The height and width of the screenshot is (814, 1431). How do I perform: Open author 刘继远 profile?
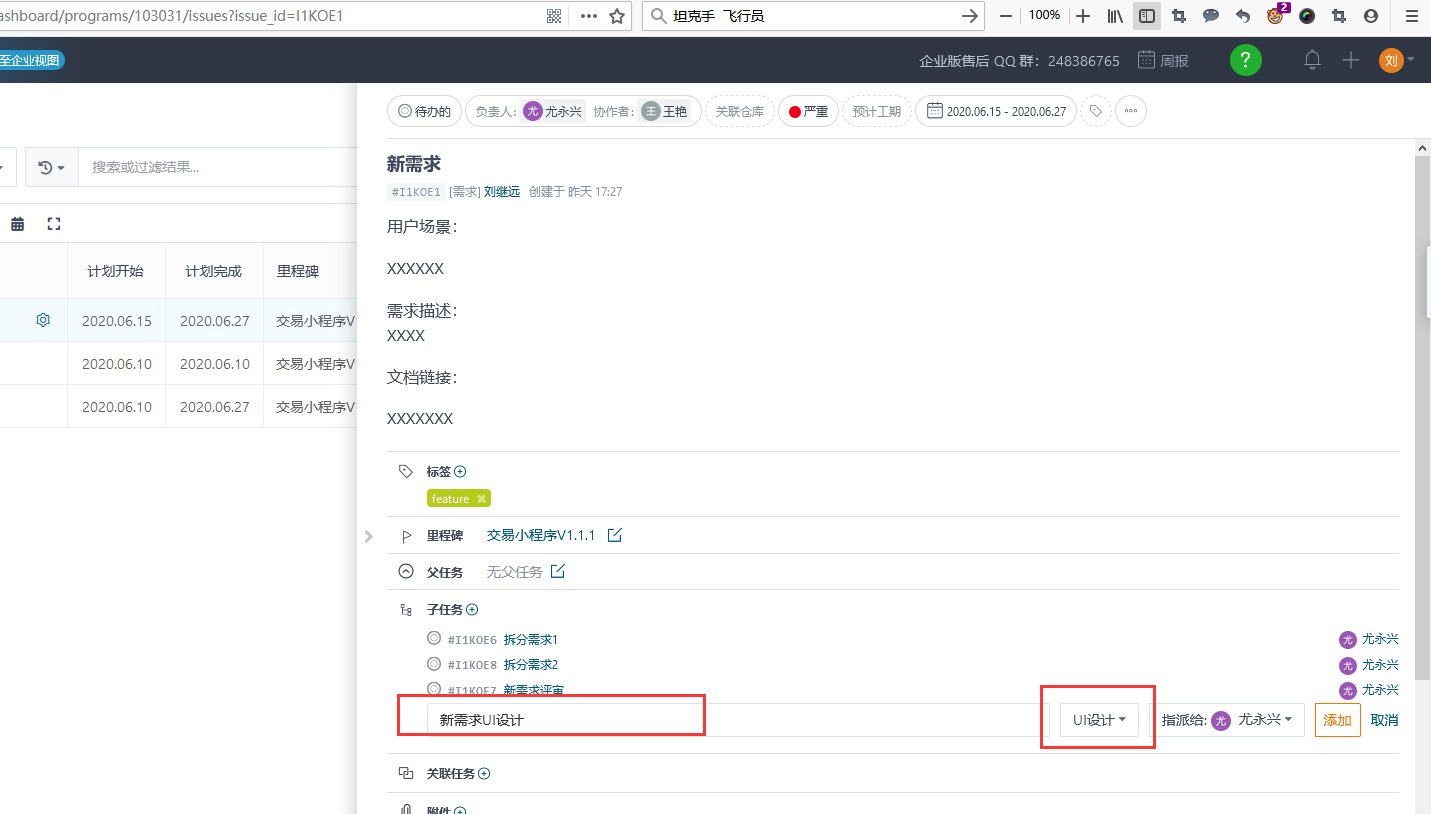(502, 191)
